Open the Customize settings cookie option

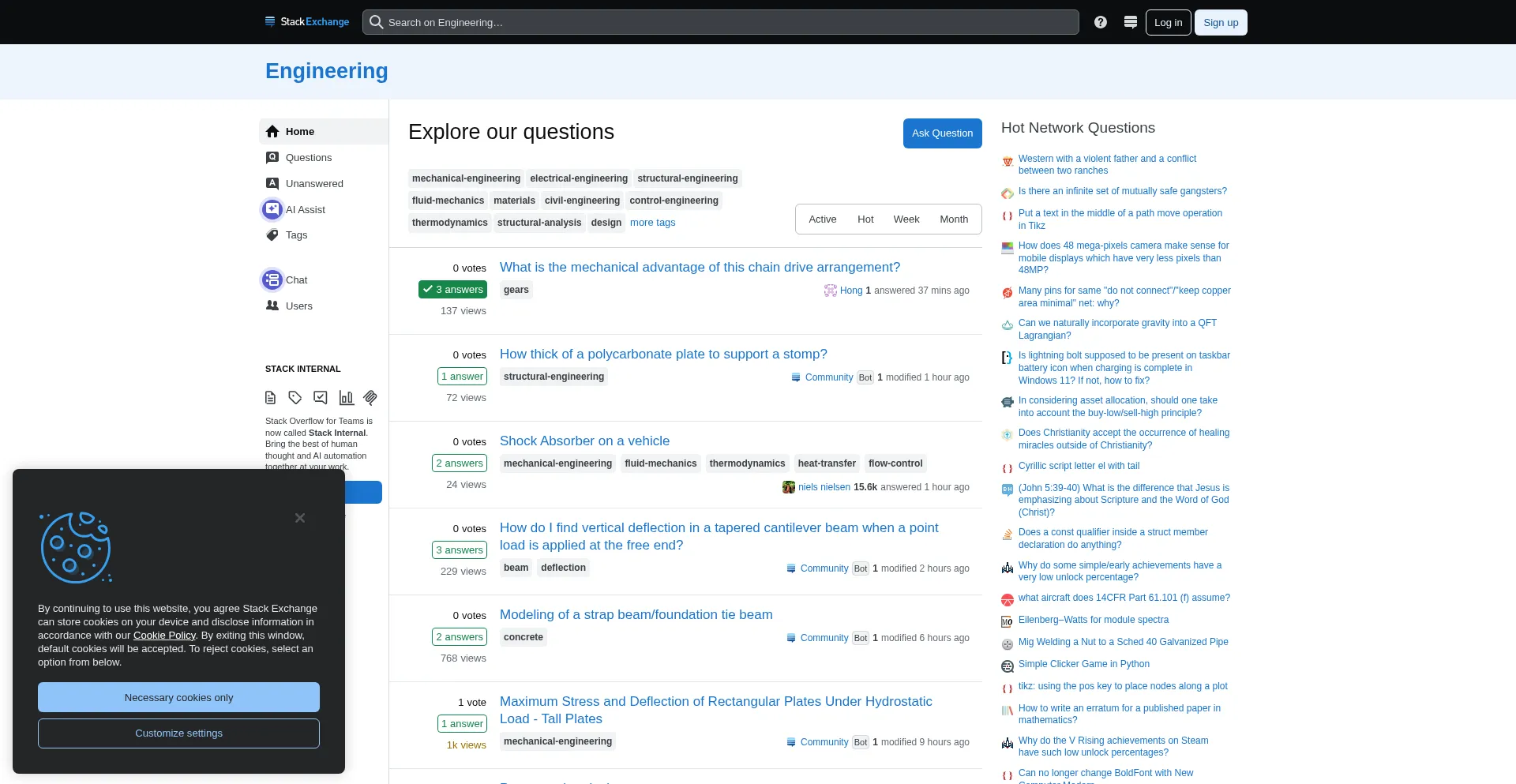pos(178,733)
